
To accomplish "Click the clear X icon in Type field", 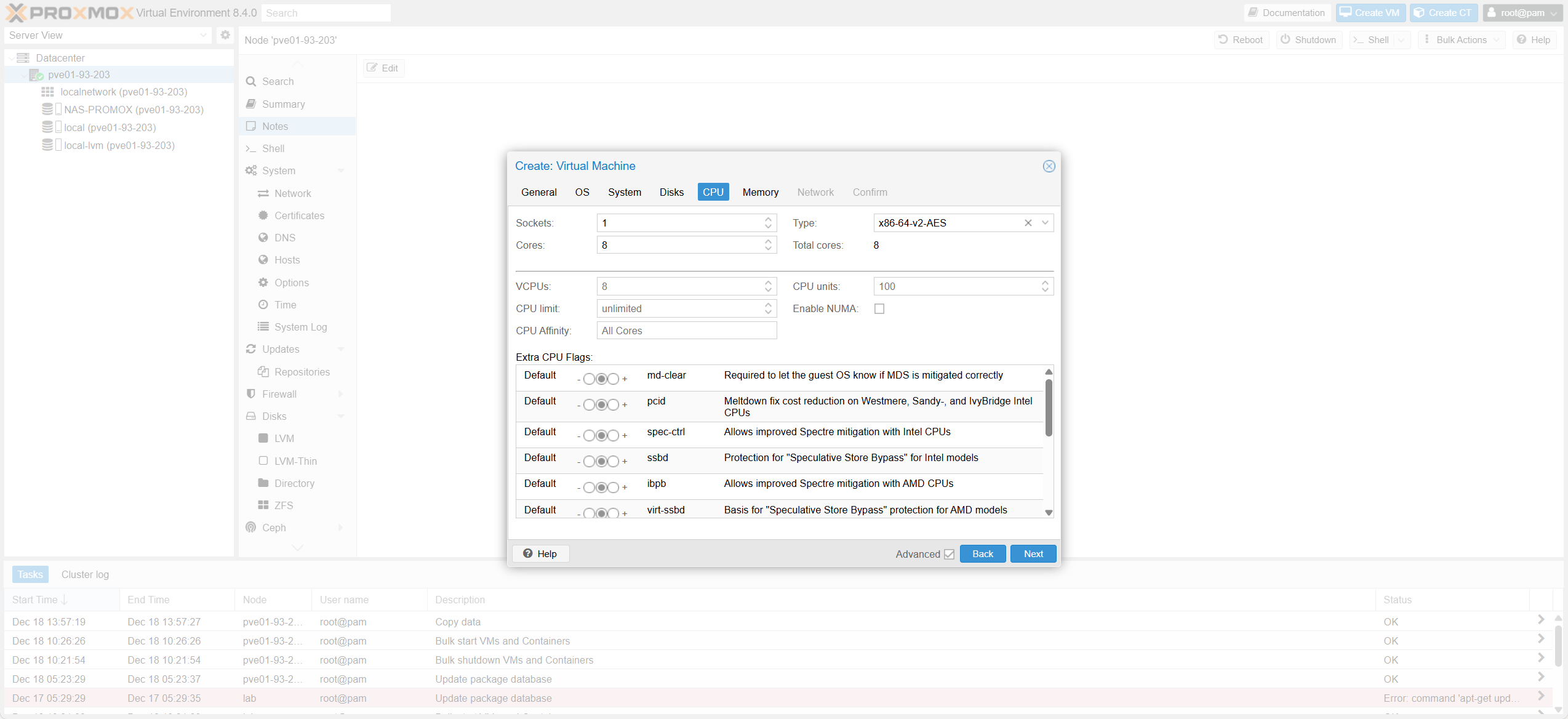I will coord(1028,223).
